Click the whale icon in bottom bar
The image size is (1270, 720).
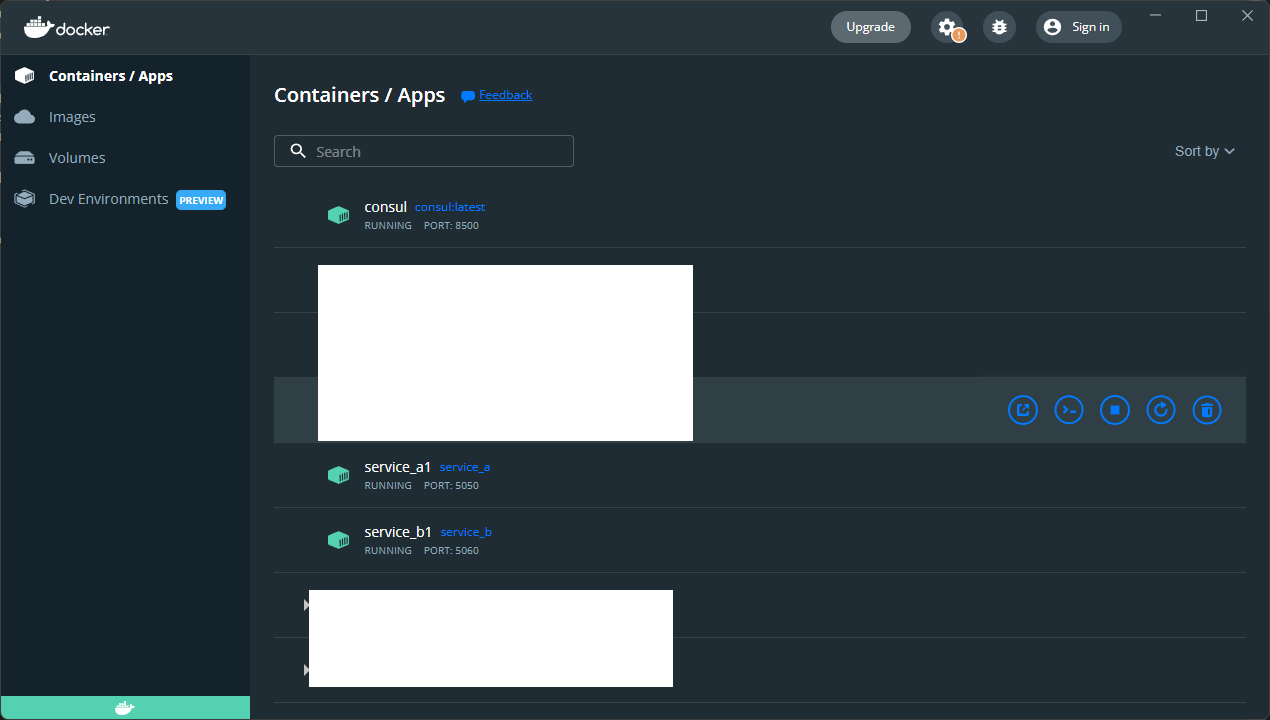coord(124,708)
